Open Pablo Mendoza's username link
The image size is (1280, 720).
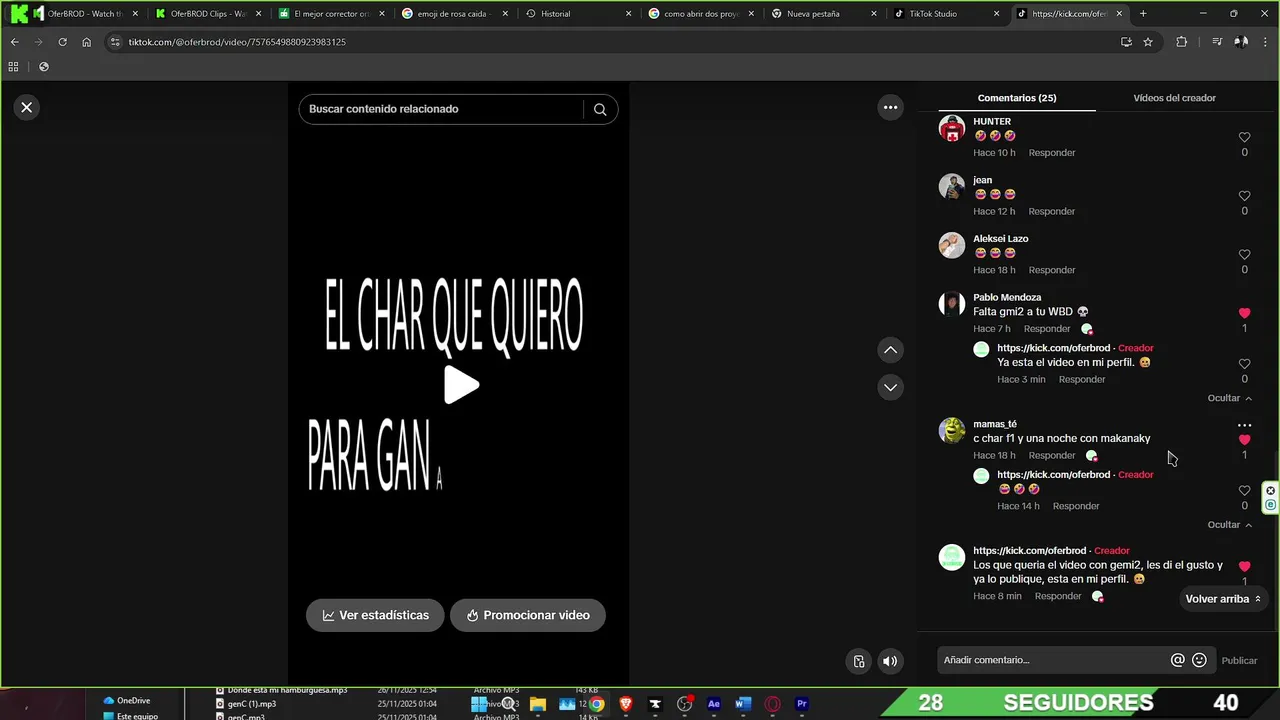point(1007,297)
